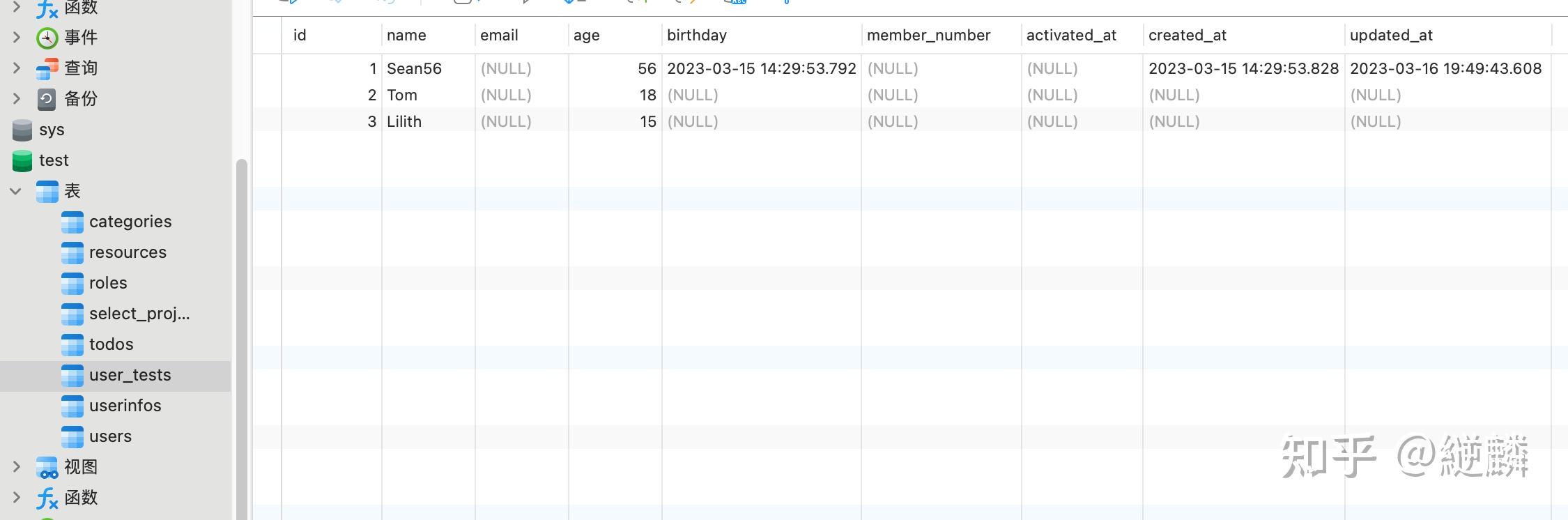Click the 备份 backup icon
The image size is (1568, 520).
click(47, 99)
